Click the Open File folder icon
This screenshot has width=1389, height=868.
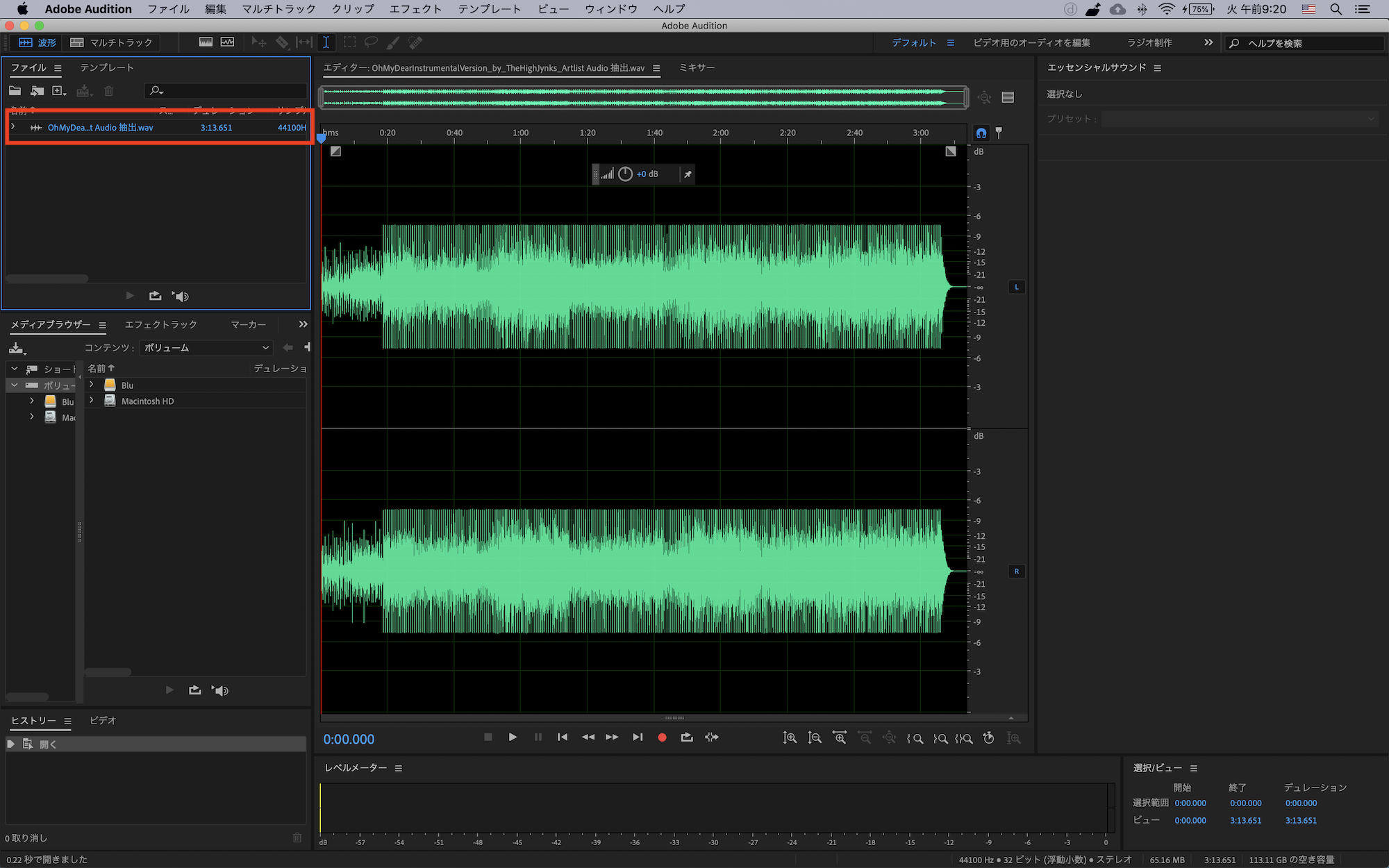[x=15, y=91]
